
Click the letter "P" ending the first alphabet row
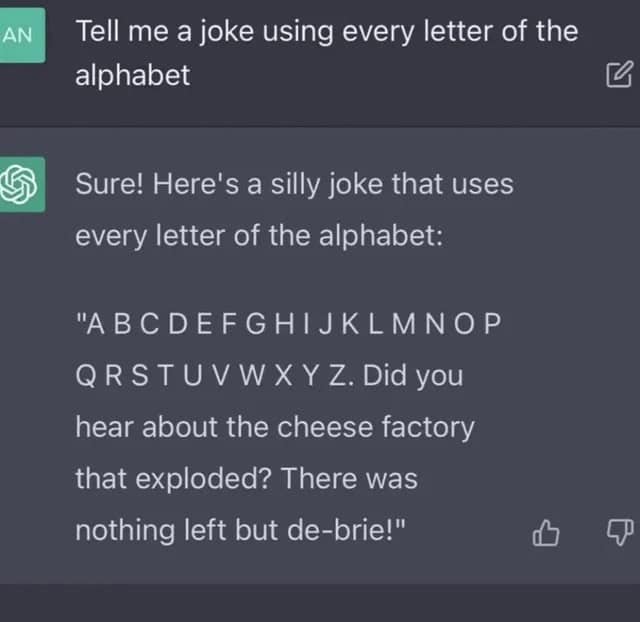(490, 326)
